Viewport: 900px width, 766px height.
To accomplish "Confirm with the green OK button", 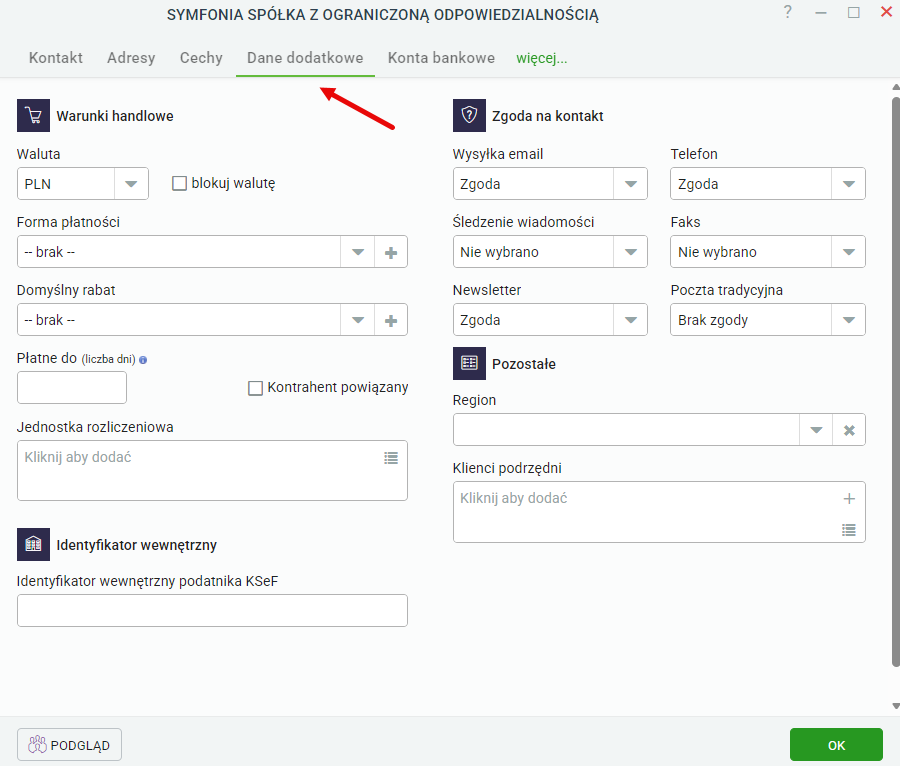I will point(836,744).
